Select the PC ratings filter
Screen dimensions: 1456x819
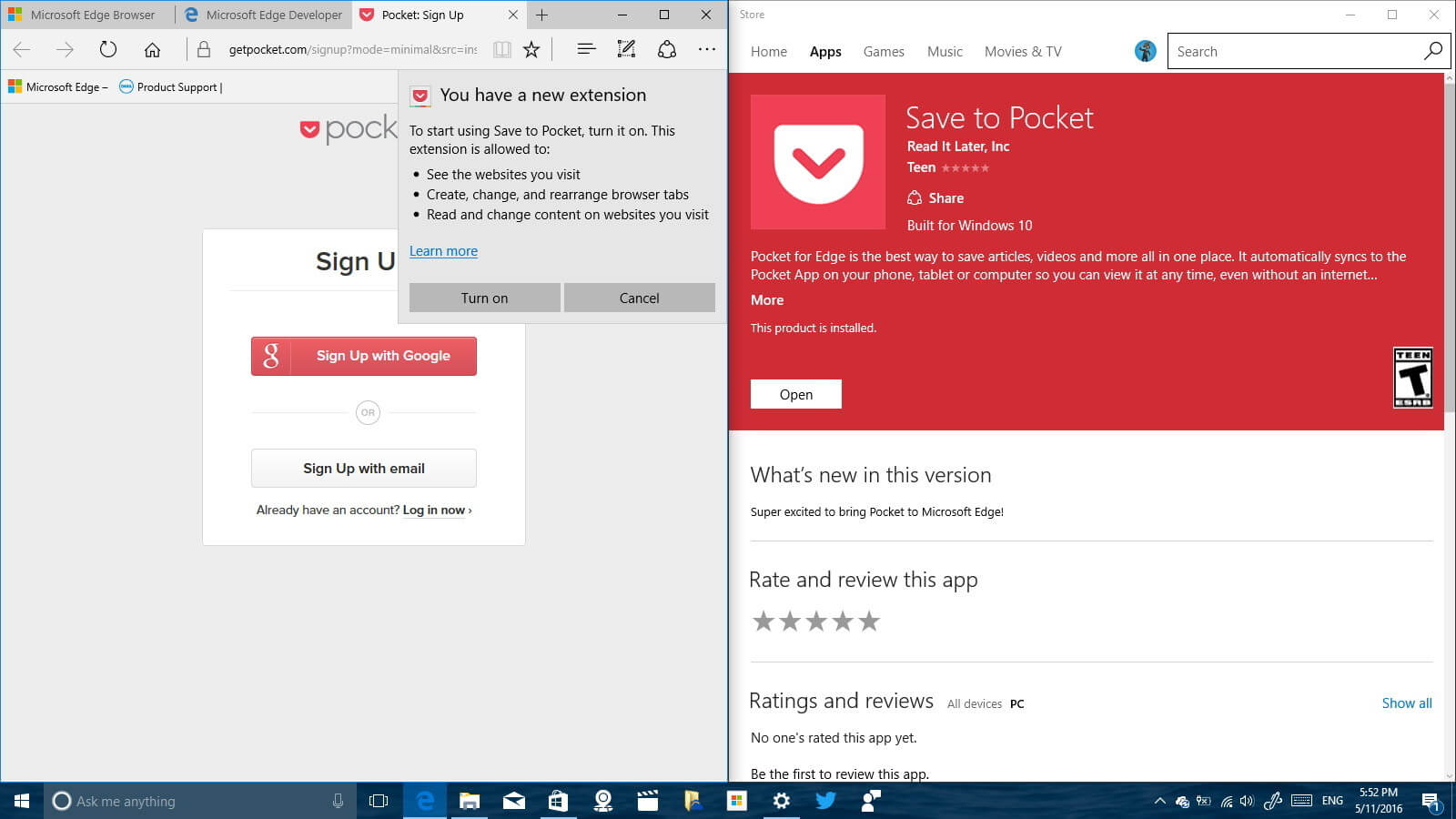click(1017, 703)
